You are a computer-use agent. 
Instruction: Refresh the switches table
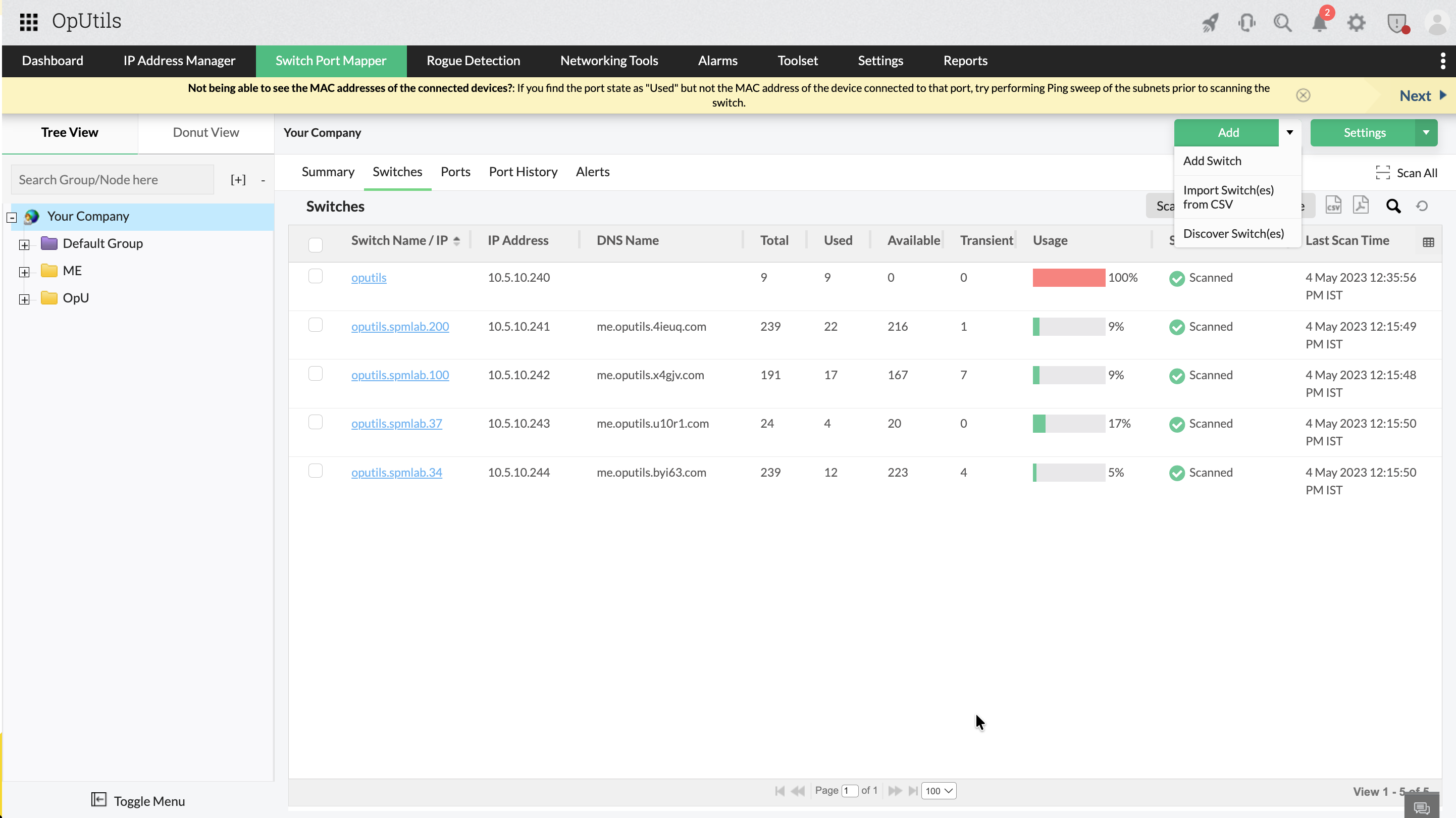click(x=1422, y=207)
